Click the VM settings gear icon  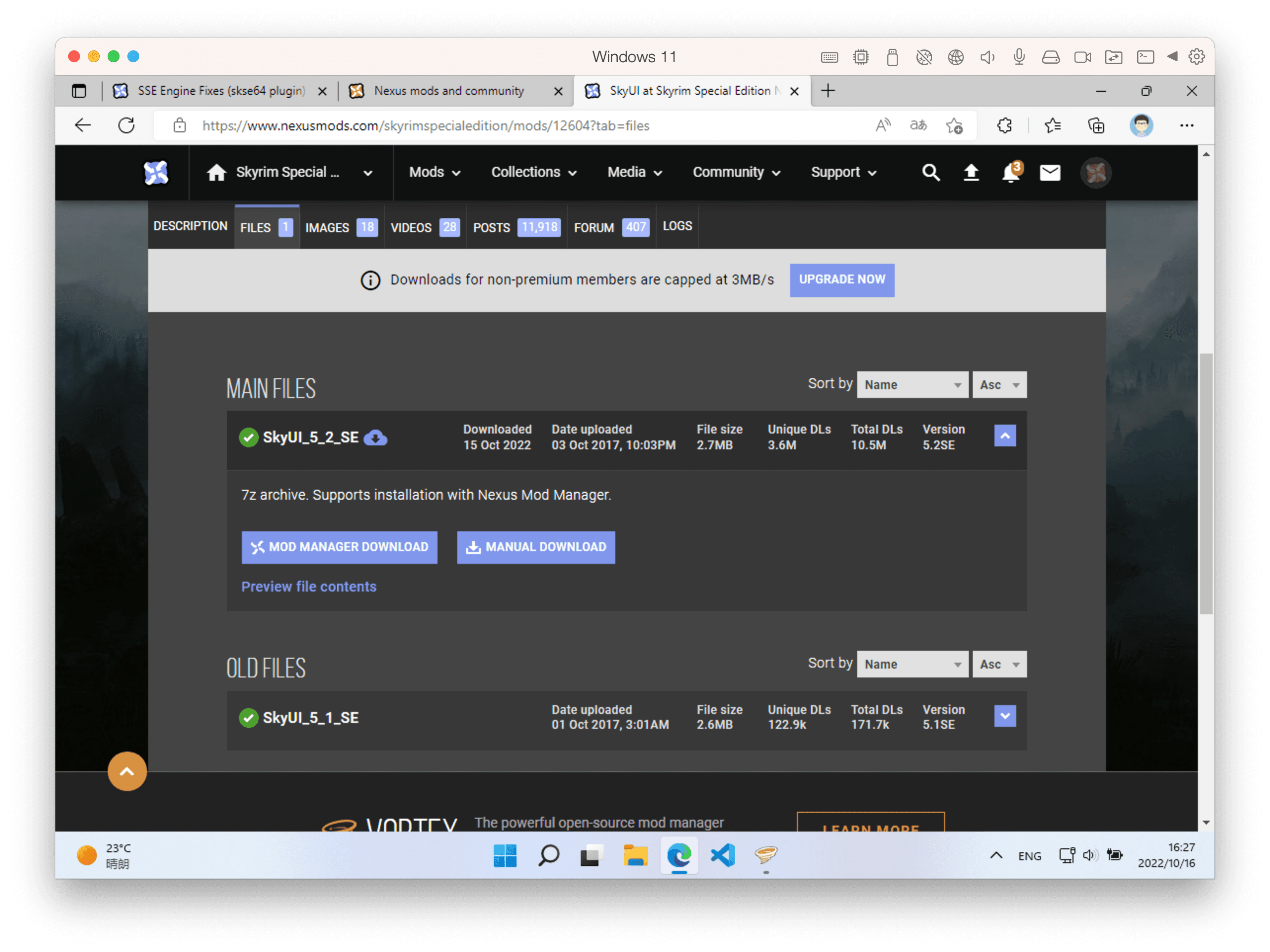tap(1196, 56)
